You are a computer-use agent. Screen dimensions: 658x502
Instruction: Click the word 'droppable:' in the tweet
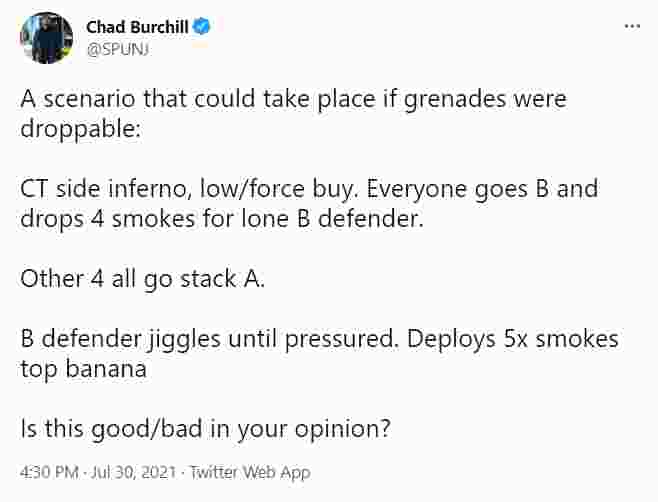click(x=80, y=129)
